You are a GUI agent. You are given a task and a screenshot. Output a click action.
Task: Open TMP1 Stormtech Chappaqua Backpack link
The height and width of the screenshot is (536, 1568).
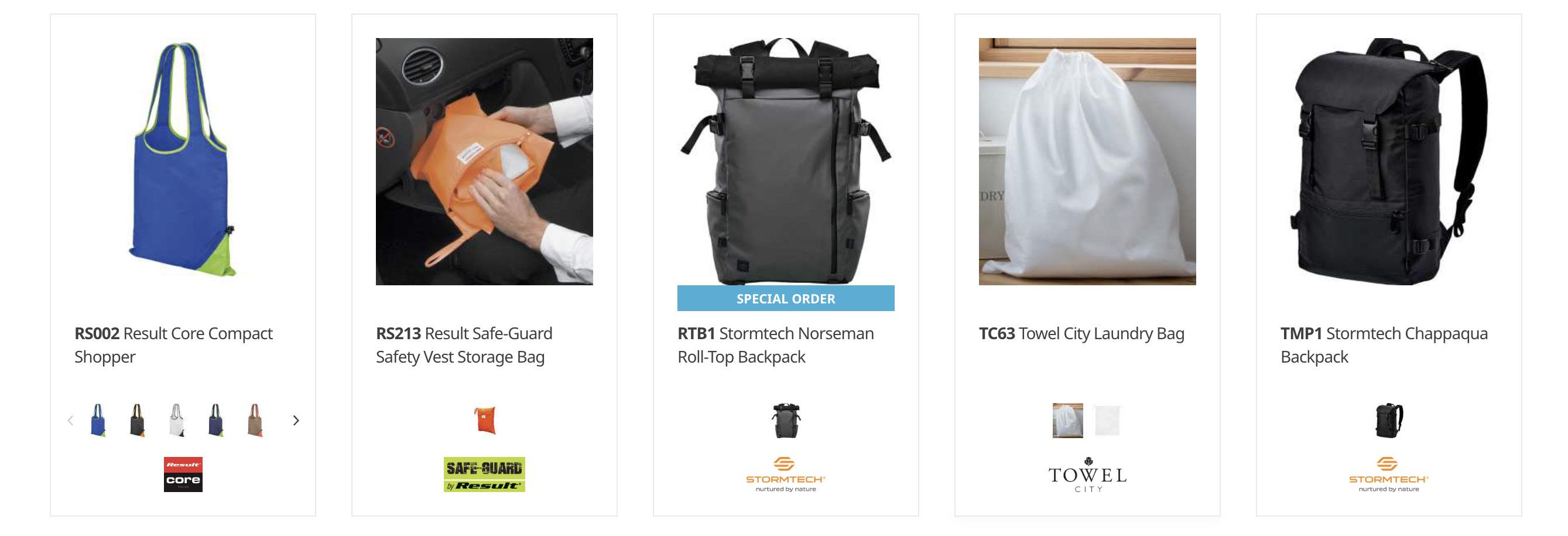tap(1384, 345)
